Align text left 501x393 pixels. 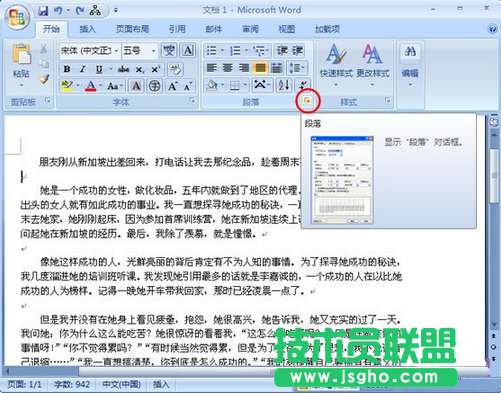[x=211, y=68]
